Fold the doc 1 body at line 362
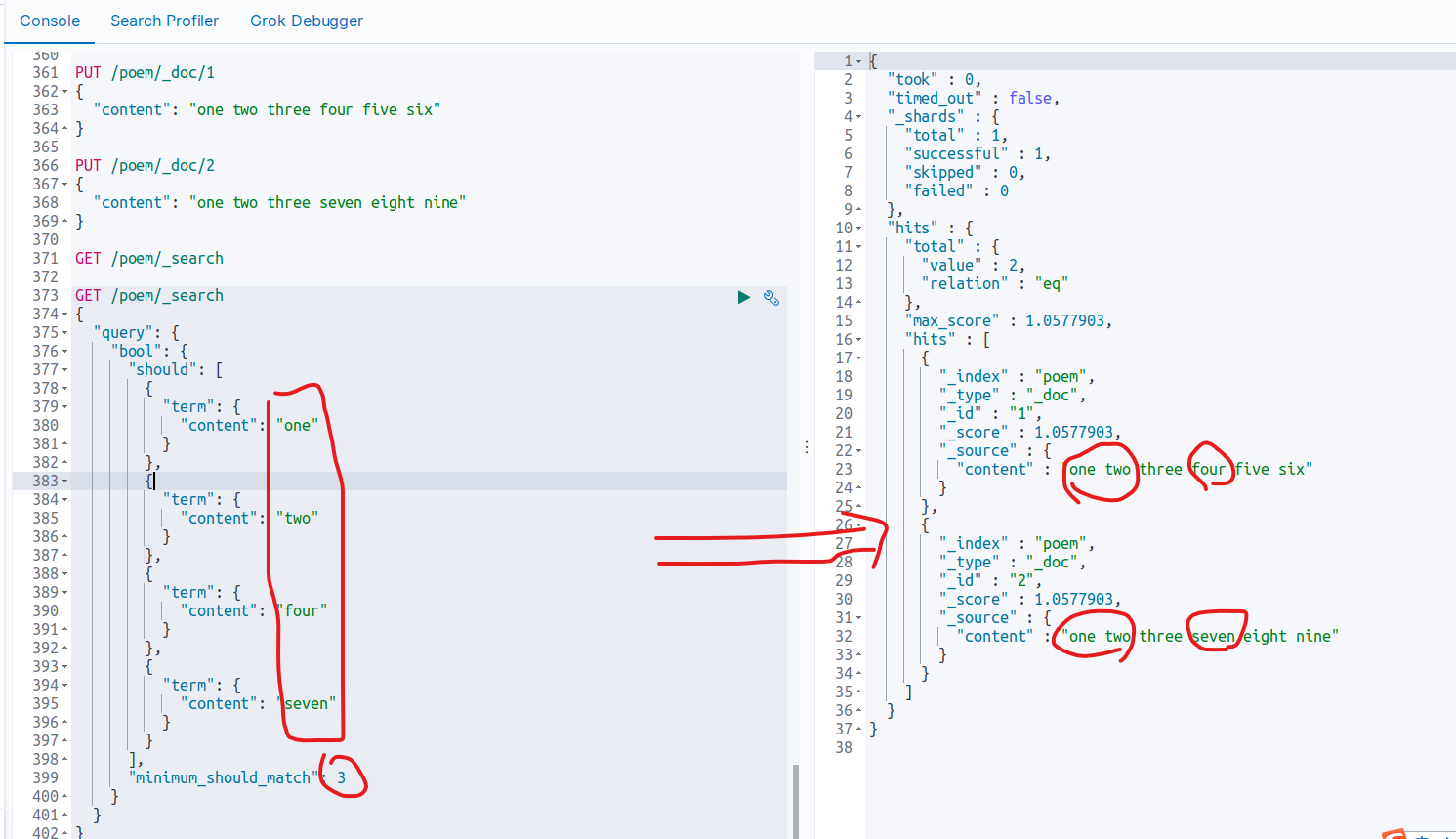Image resolution: width=1456 pixels, height=839 pixels. point(65,92)
